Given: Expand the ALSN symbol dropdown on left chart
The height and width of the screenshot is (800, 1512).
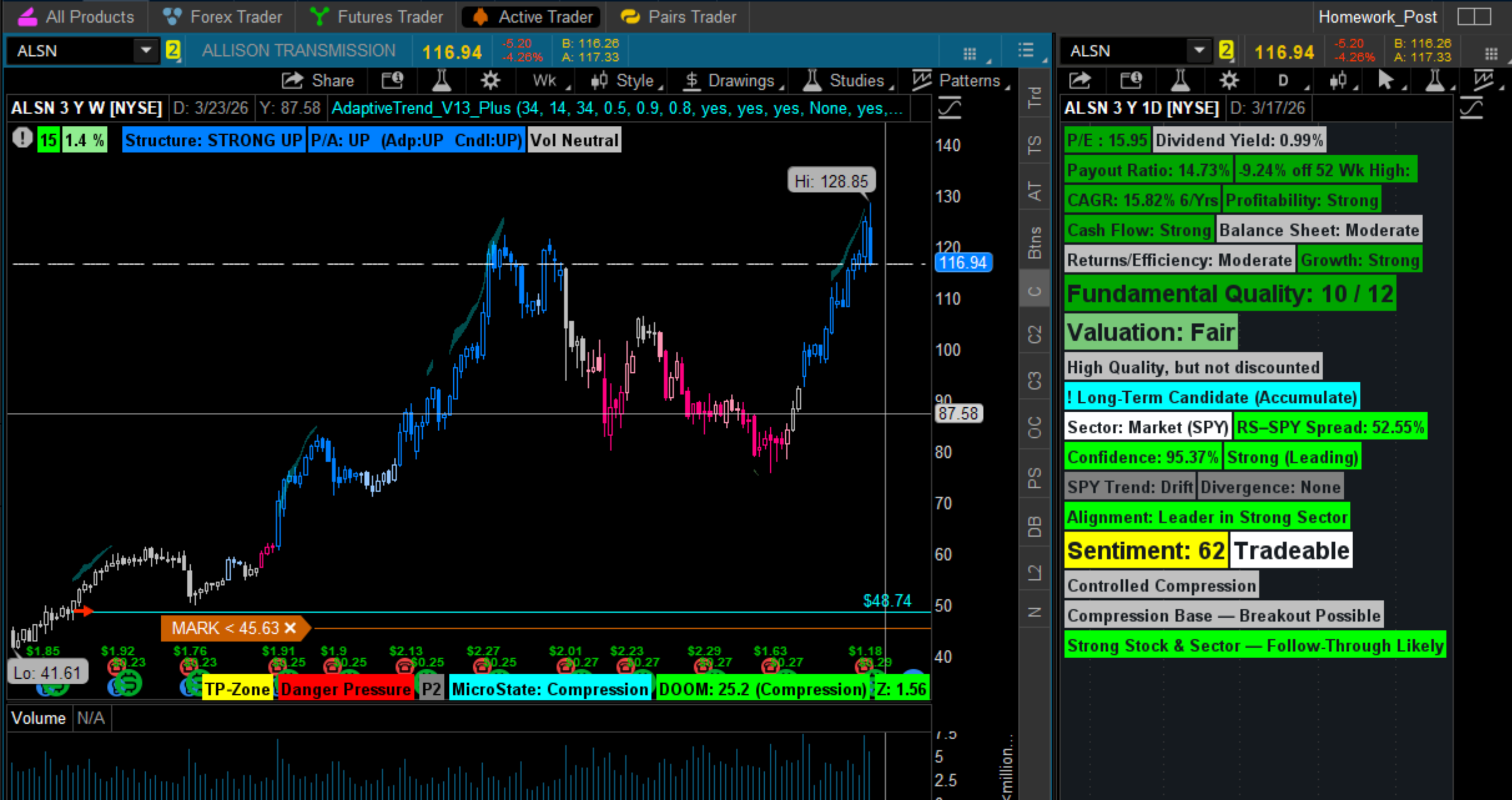Looking at the screenshot, I should (146, 50).
